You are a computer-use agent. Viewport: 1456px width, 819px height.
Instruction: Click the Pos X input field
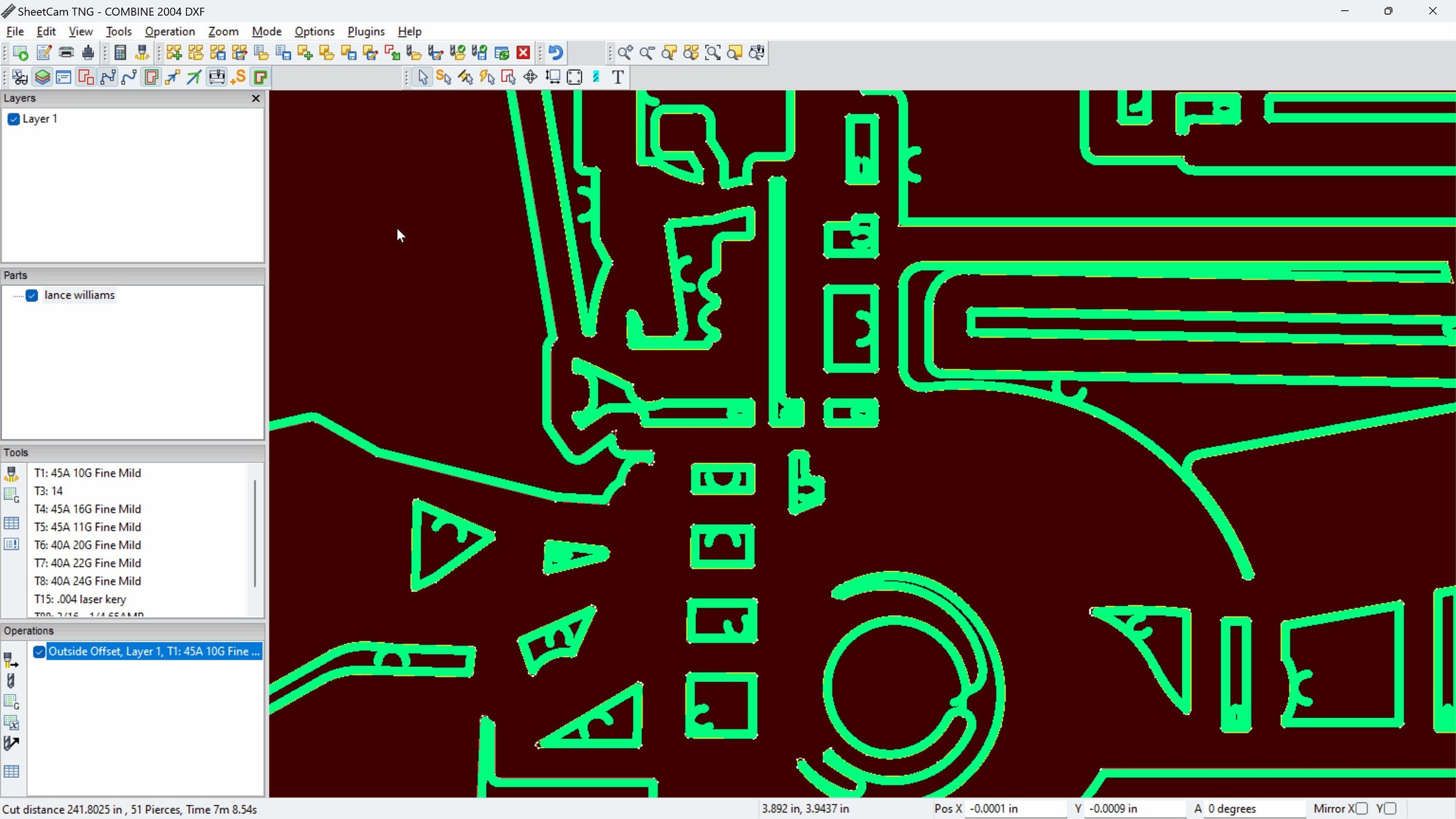pos(1016,809)
